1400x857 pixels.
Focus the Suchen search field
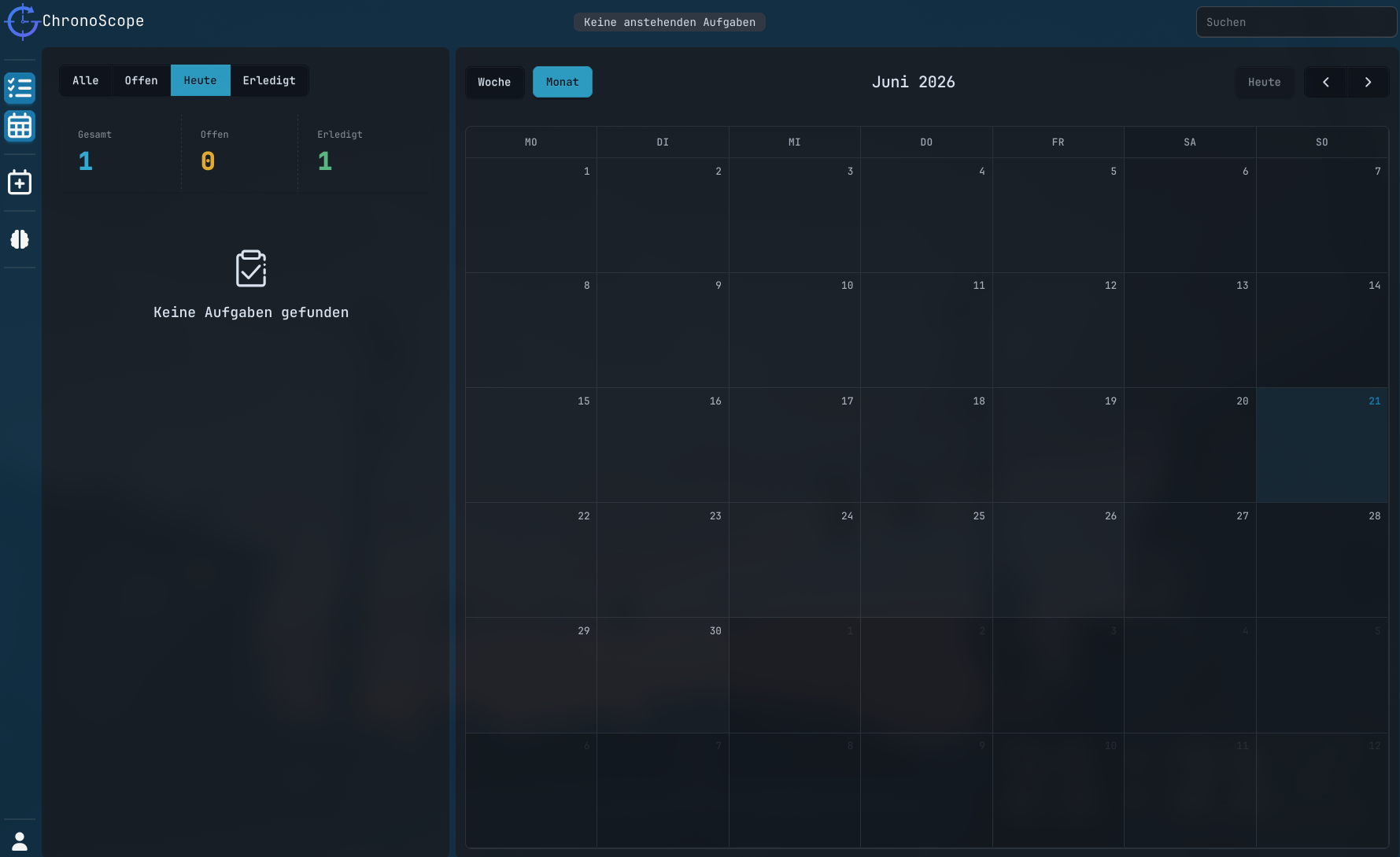click(1296, 22)
